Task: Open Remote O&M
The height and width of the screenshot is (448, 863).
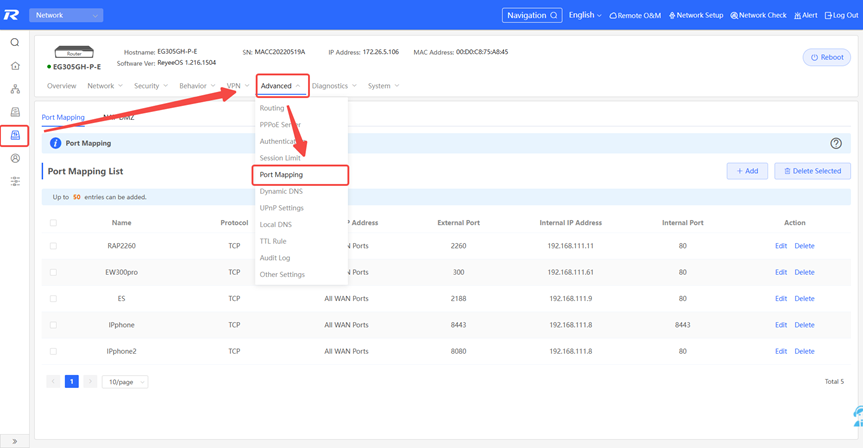Action: (x=635, y=15)
